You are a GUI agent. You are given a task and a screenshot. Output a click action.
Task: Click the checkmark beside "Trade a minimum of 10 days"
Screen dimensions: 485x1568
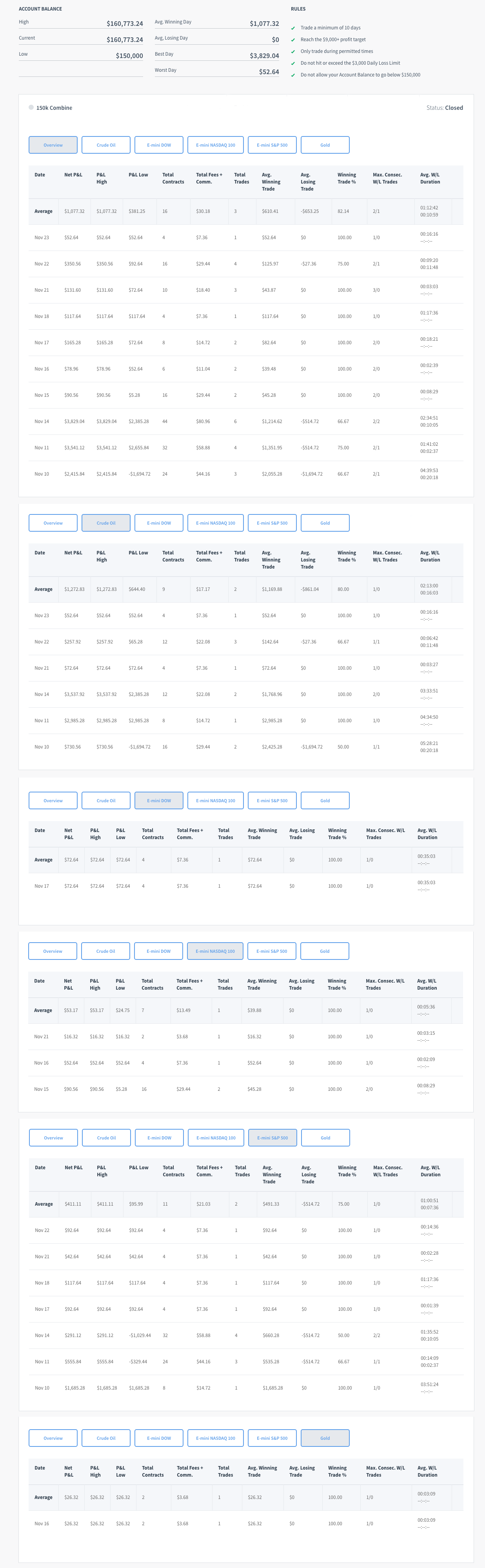(x=293, y=28)
